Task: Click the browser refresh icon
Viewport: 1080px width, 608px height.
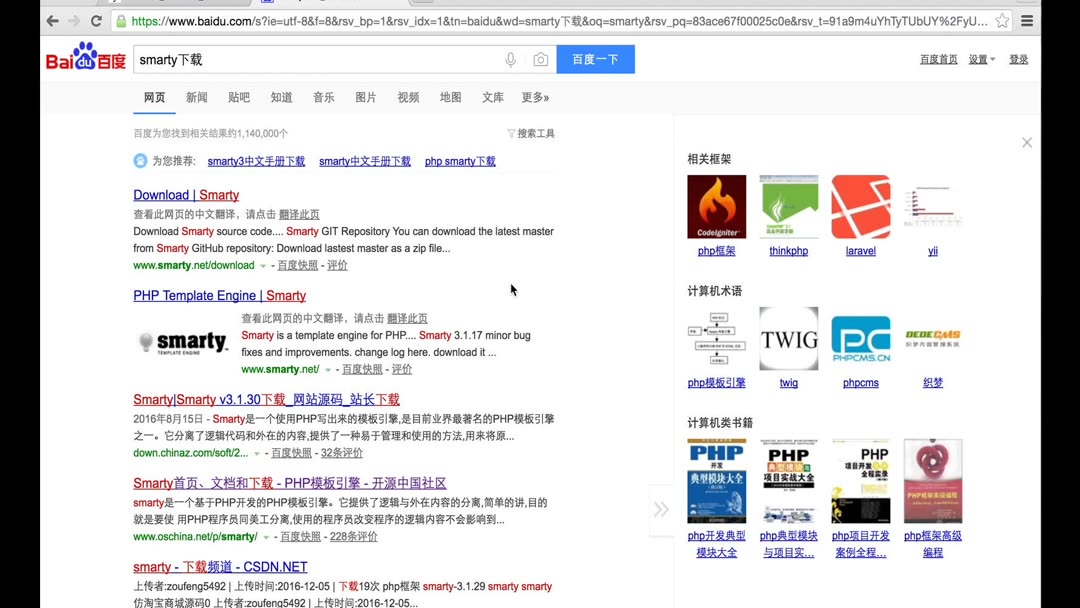Action: (96, 20)
